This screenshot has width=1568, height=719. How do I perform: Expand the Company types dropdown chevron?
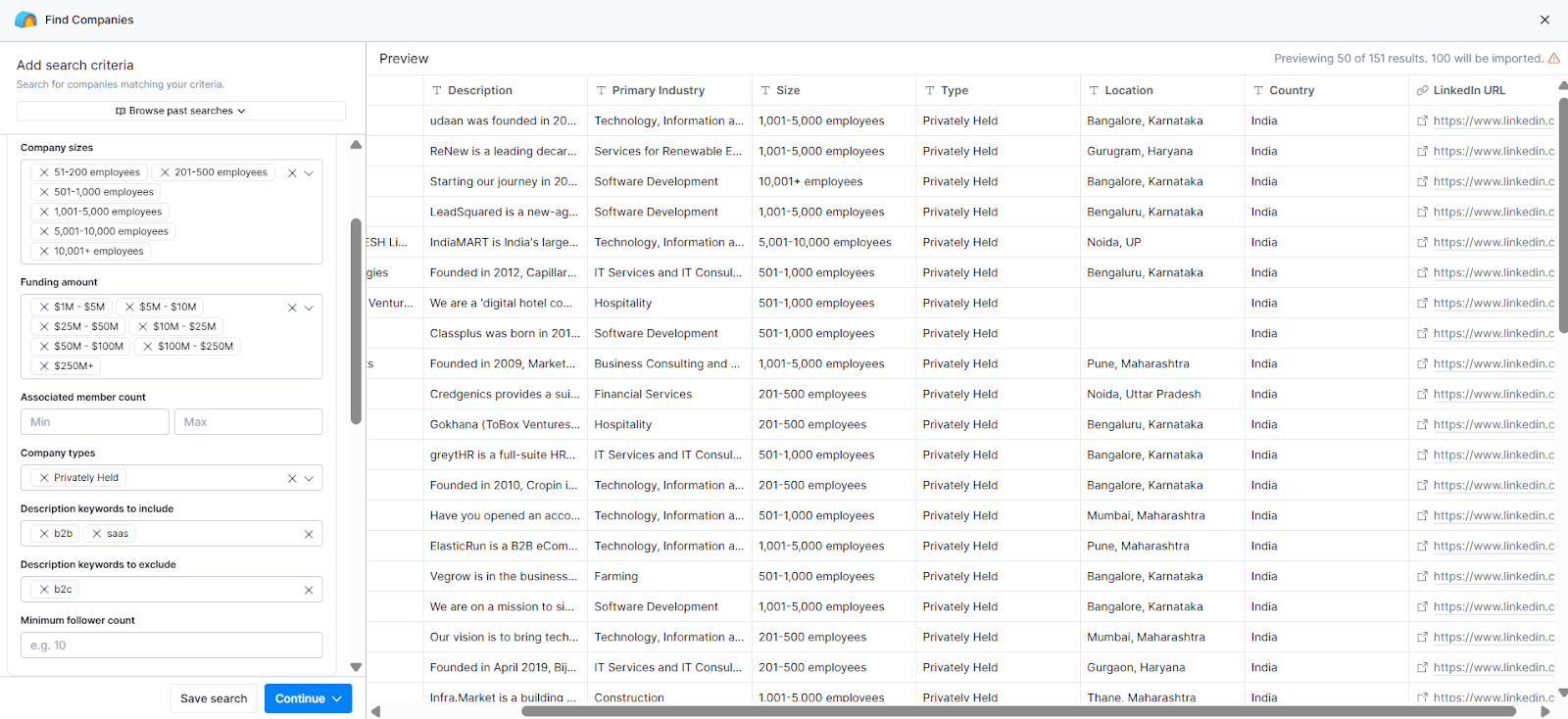(x=309, y=479)
